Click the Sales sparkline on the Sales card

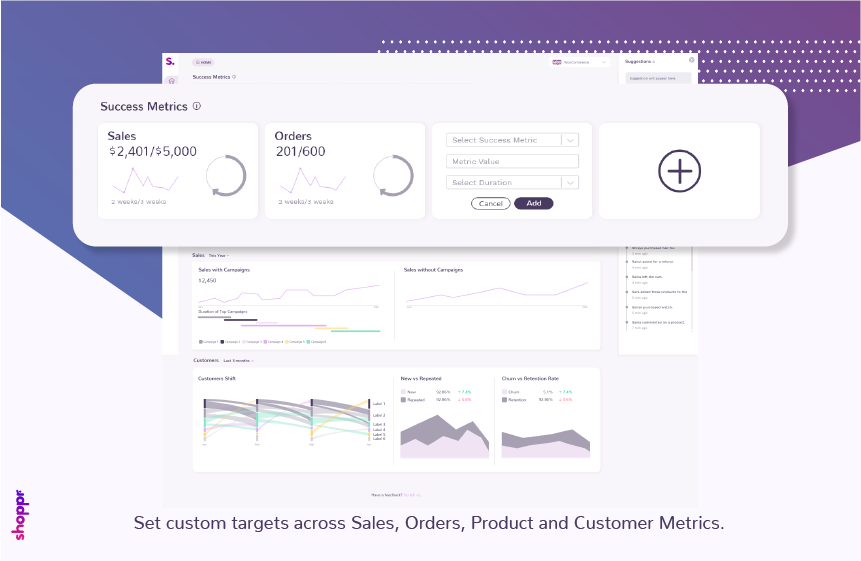pos(146,180)
